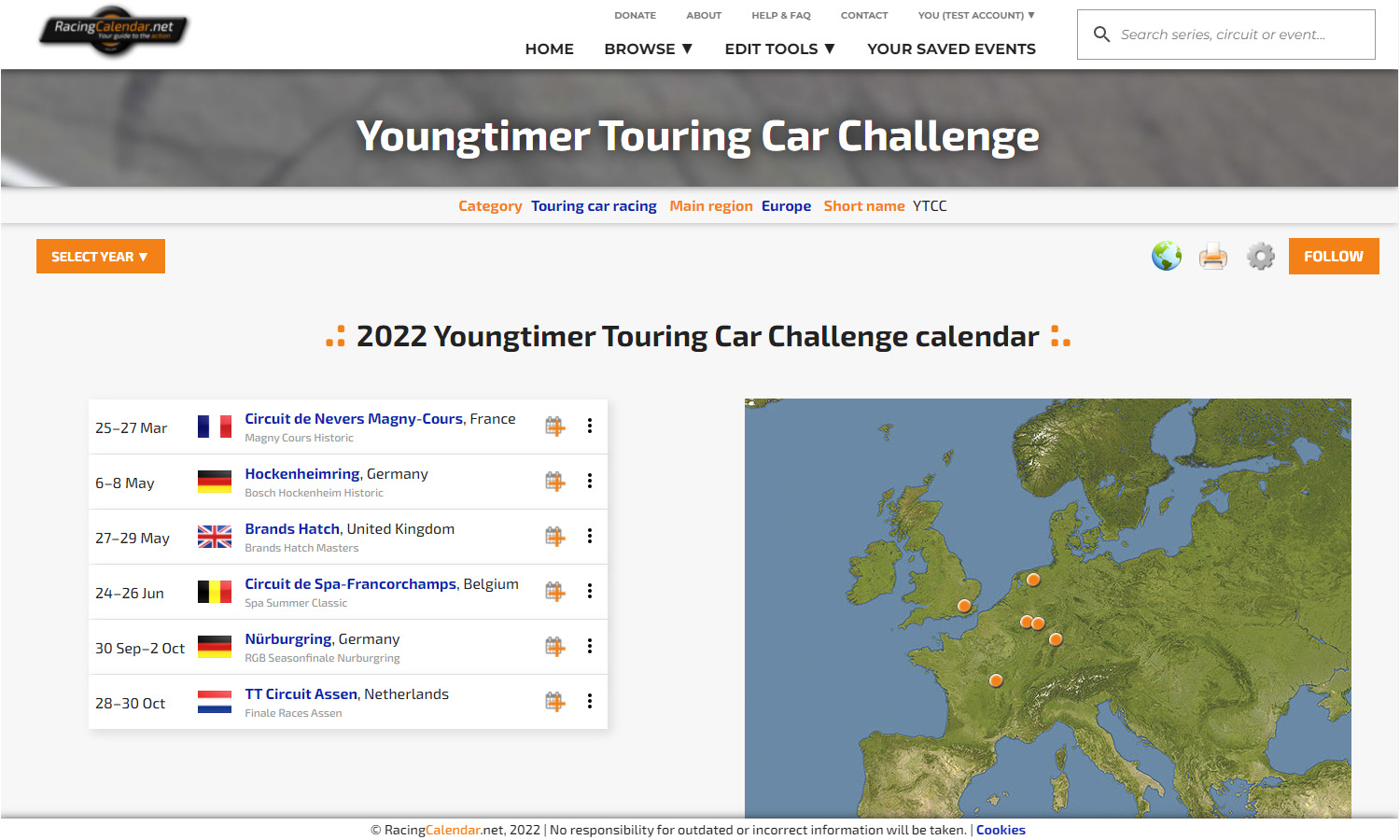Screen dimensions: 1400x840
Task: Open the gear settings icon
Action: tap(1261, 256)
